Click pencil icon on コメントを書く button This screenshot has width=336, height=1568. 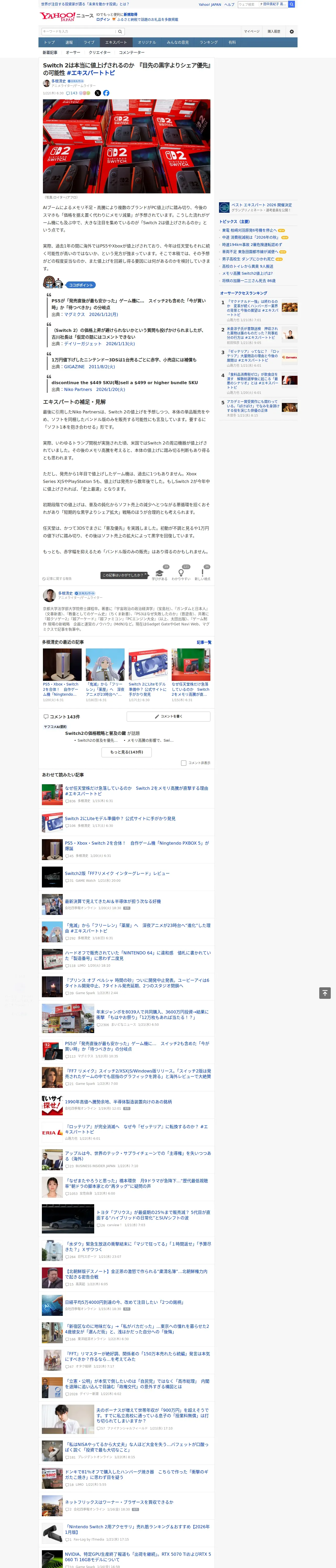click(157, 716)
